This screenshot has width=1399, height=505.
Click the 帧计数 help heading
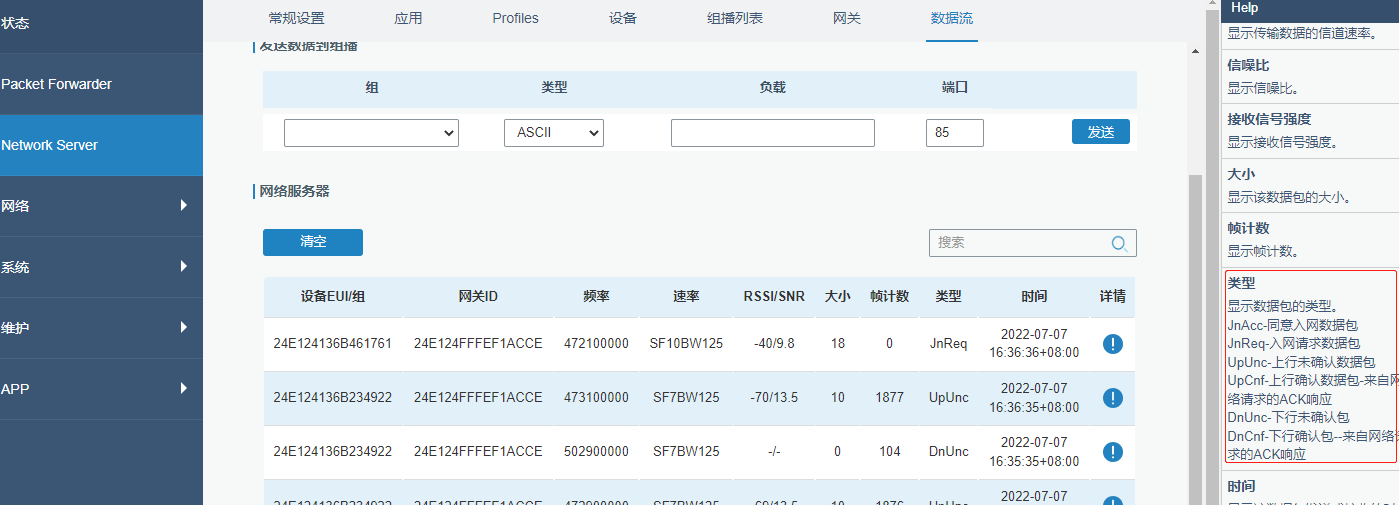(x=1249, y=229)
